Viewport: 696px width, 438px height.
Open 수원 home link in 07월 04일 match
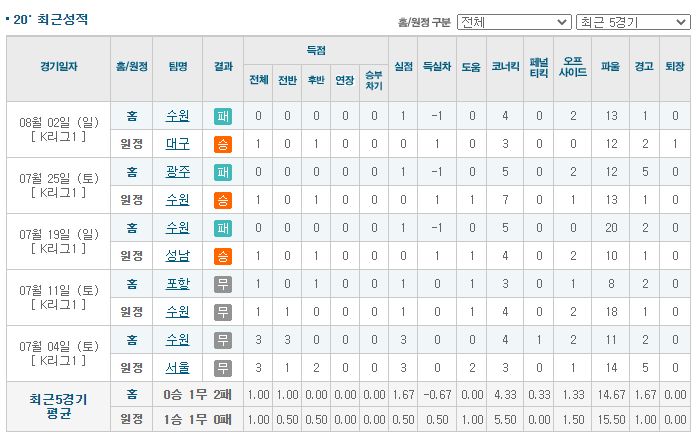pyautogui.click(x=178, y=340)
